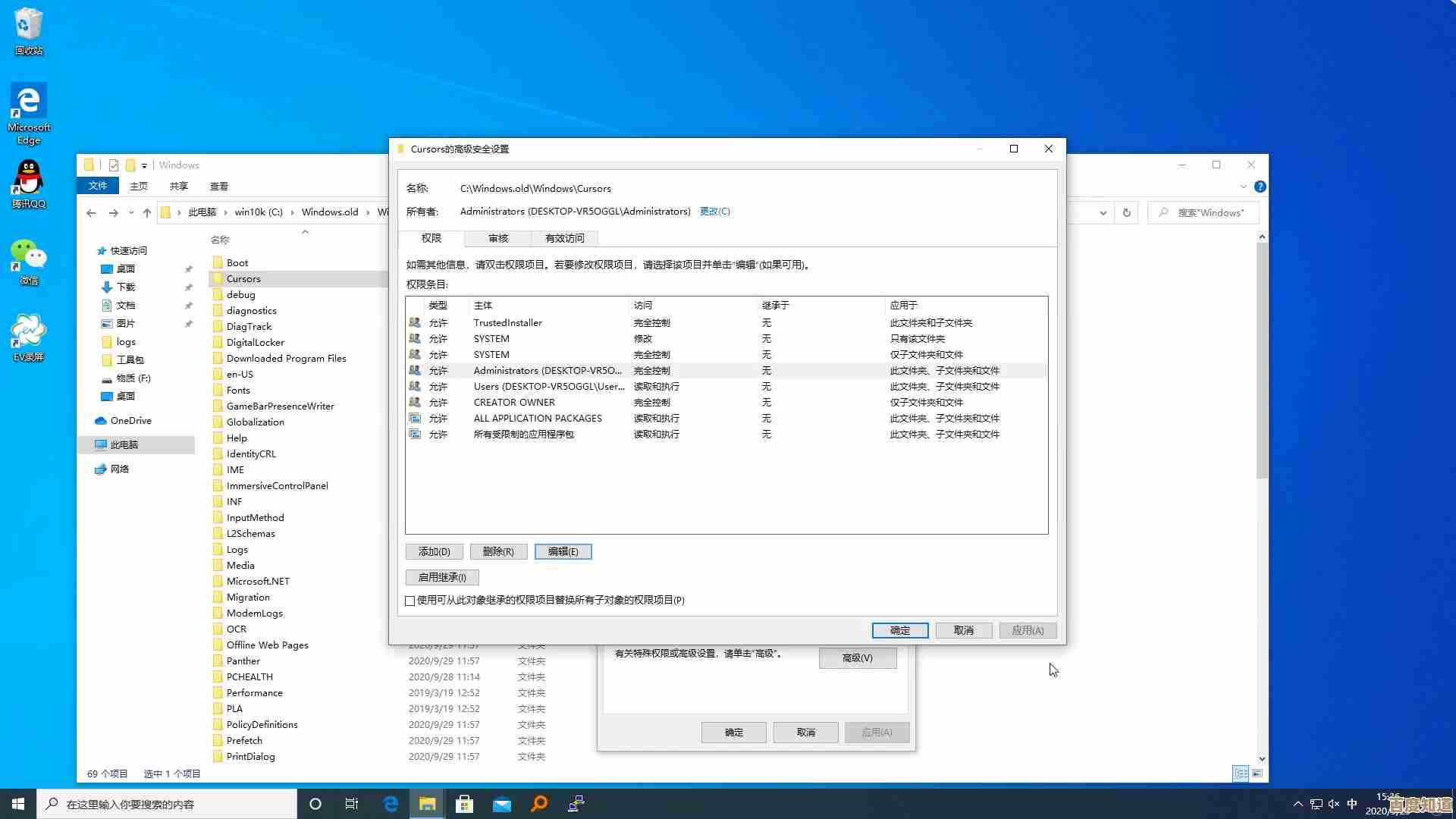Open address bar history dropdown arrow
The height and width of the screenshot is (819, 1456).
tap(1103, 213)
